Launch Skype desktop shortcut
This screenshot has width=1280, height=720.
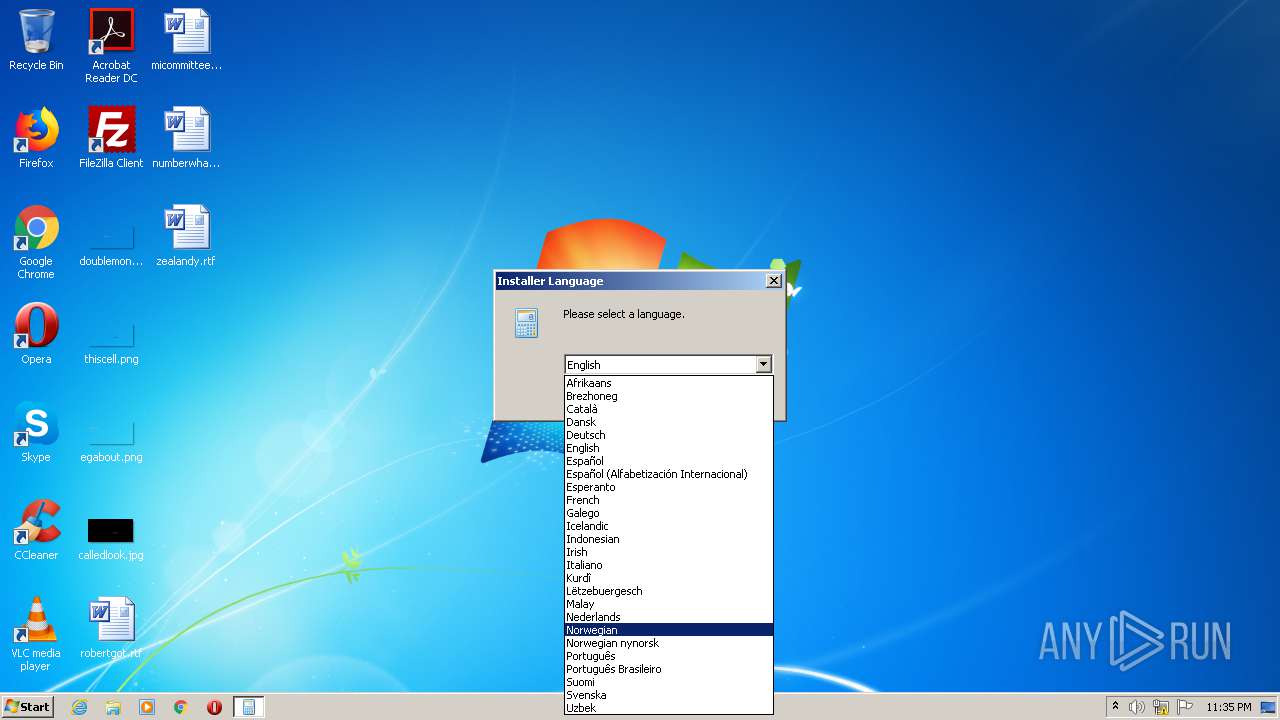(x=36, y=432)
